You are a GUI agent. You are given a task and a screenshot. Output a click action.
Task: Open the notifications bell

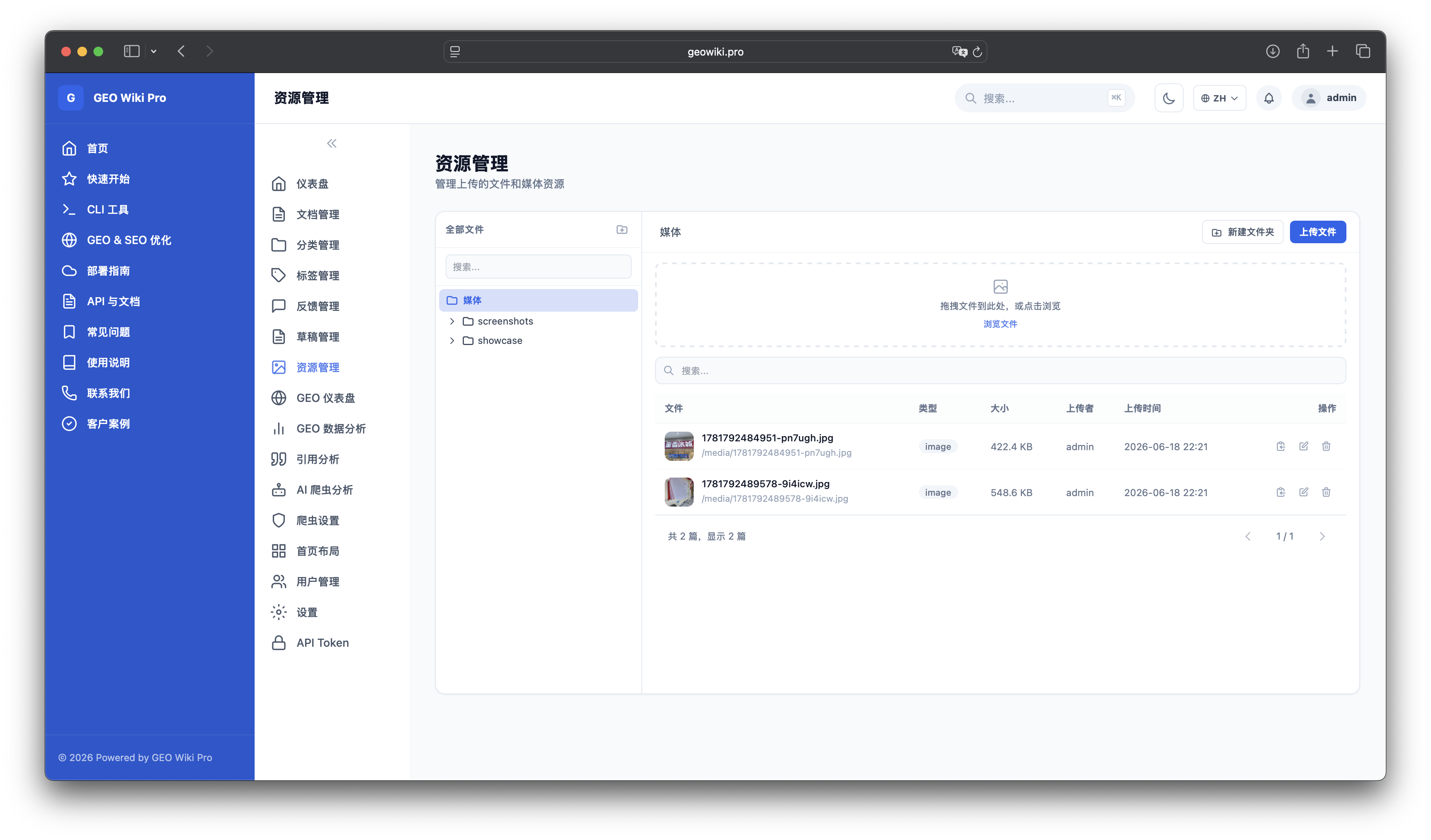(1269, 98)
